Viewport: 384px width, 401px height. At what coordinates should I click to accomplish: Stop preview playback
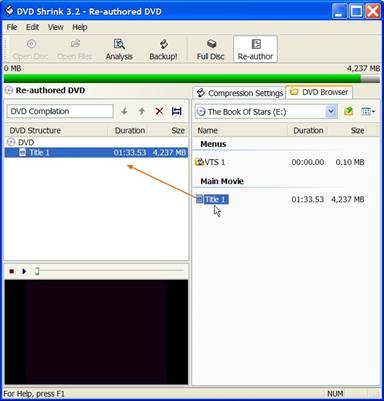(x=12, y=271)
